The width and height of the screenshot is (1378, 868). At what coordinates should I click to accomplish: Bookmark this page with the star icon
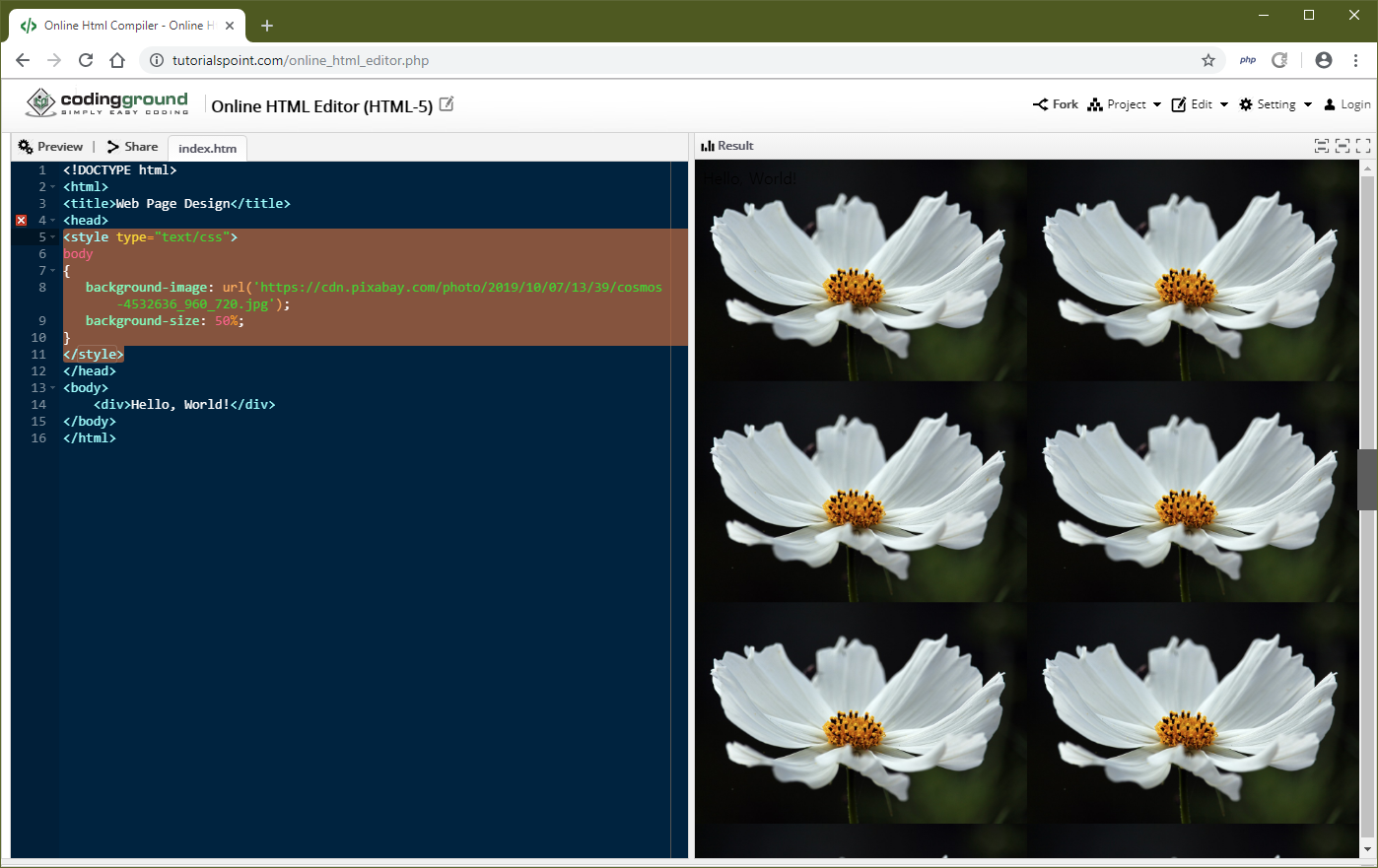(x=1208, y=60)
